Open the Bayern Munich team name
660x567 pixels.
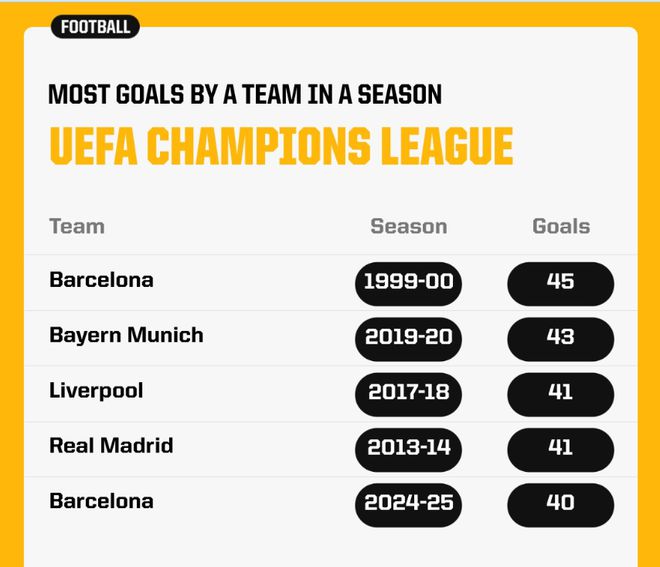(x=126, y=335)
